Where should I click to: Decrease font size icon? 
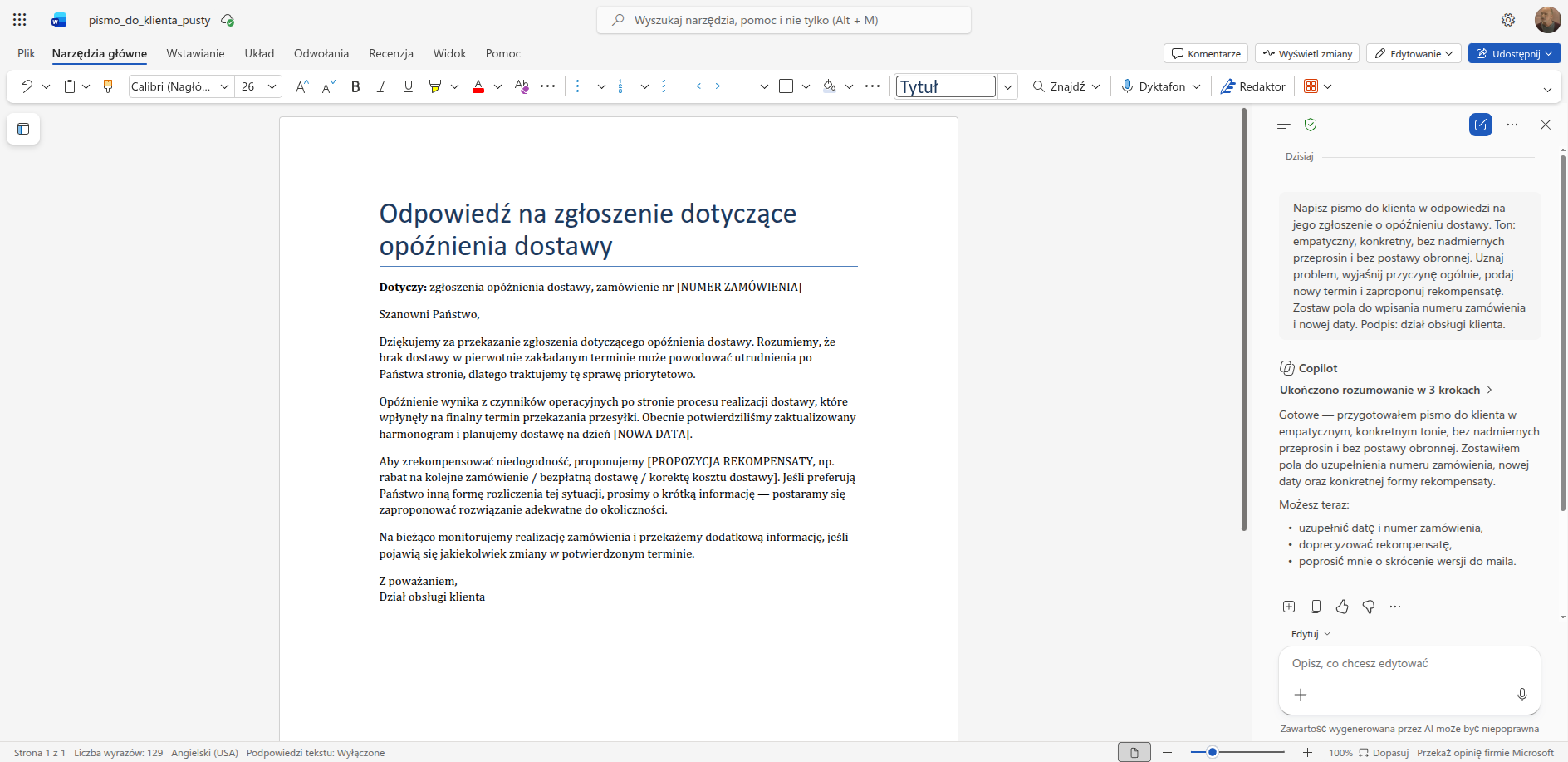click(x=329, y=86)
